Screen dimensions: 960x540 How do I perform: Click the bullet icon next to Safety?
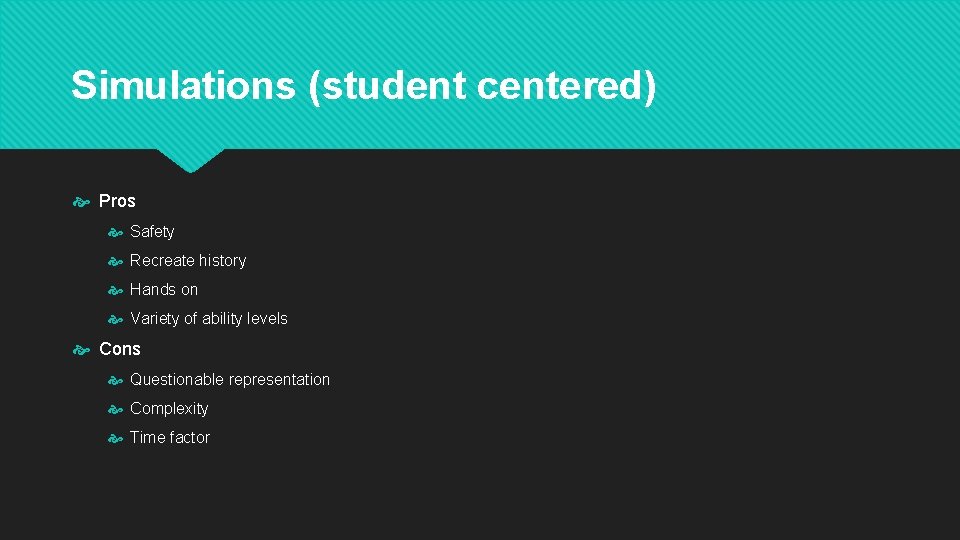click(115, 232)
